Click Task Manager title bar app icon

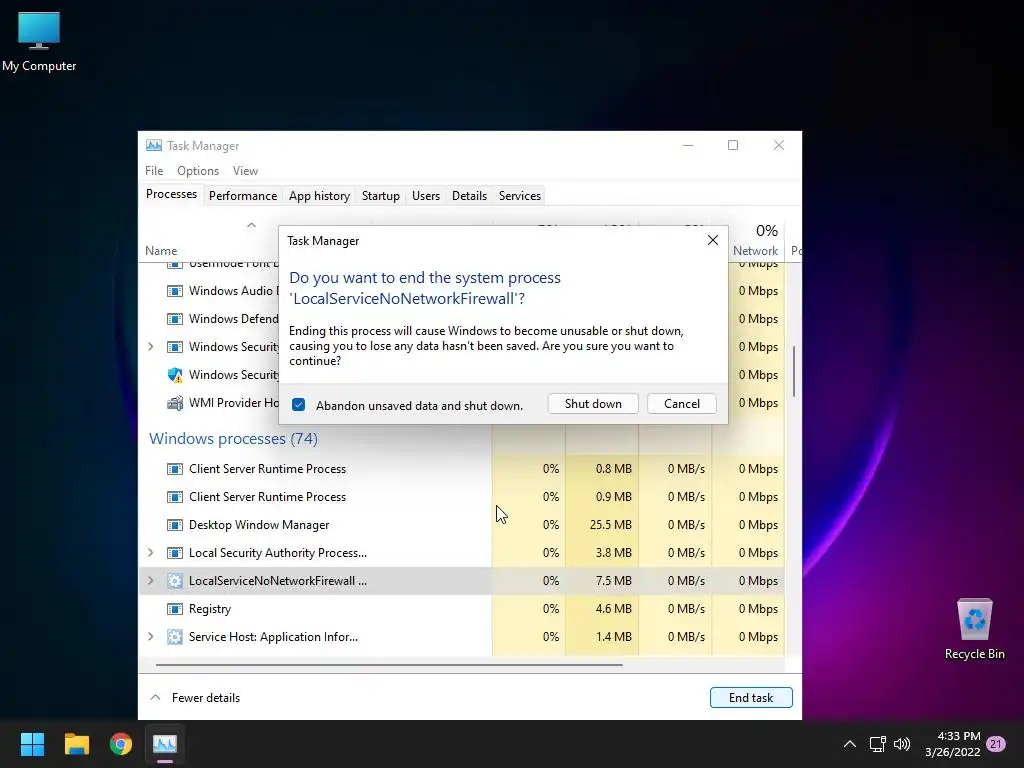coord(154,146)
